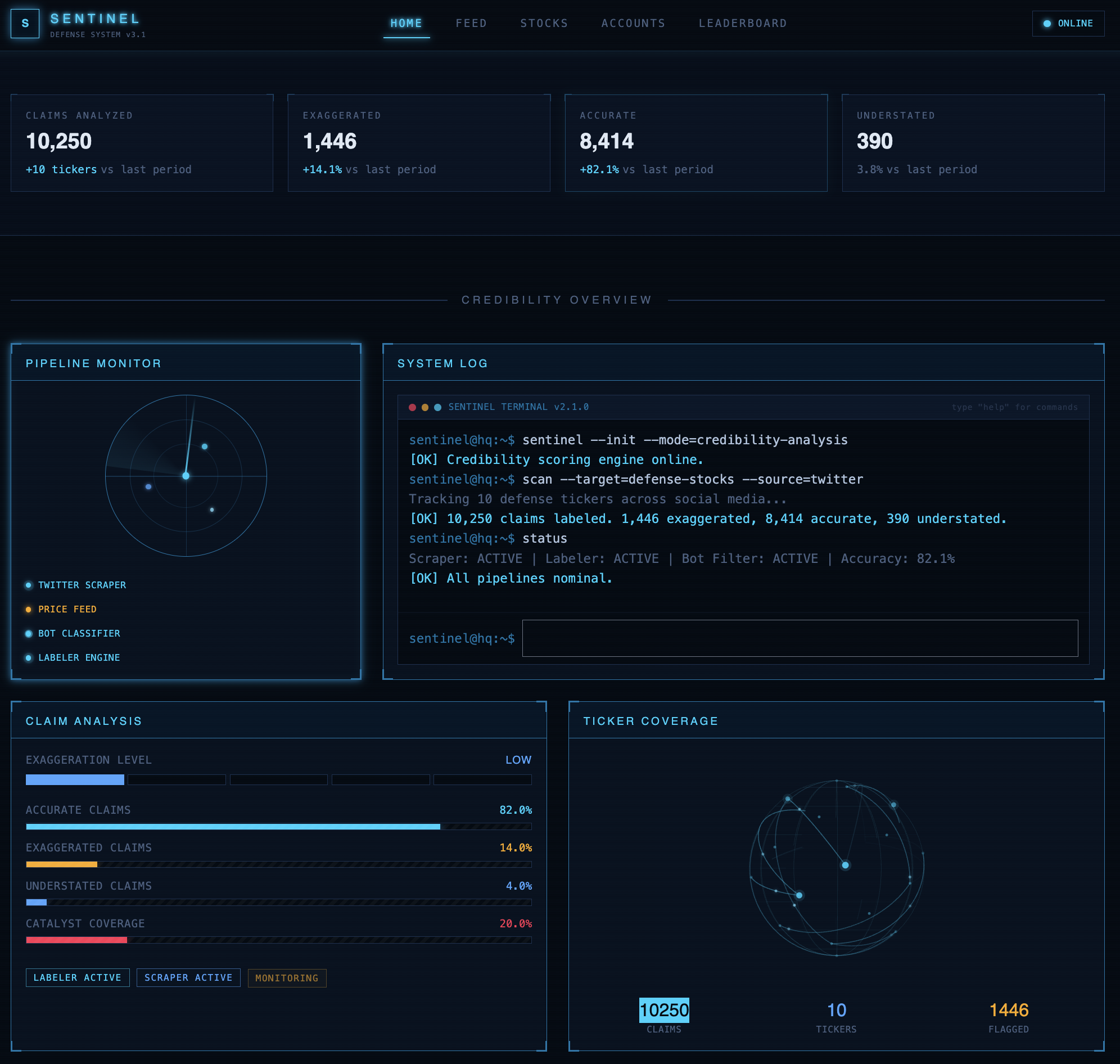Screen dimensions: 1120x1064
Task: Click the PRICE FEED label
Action: 67,610
